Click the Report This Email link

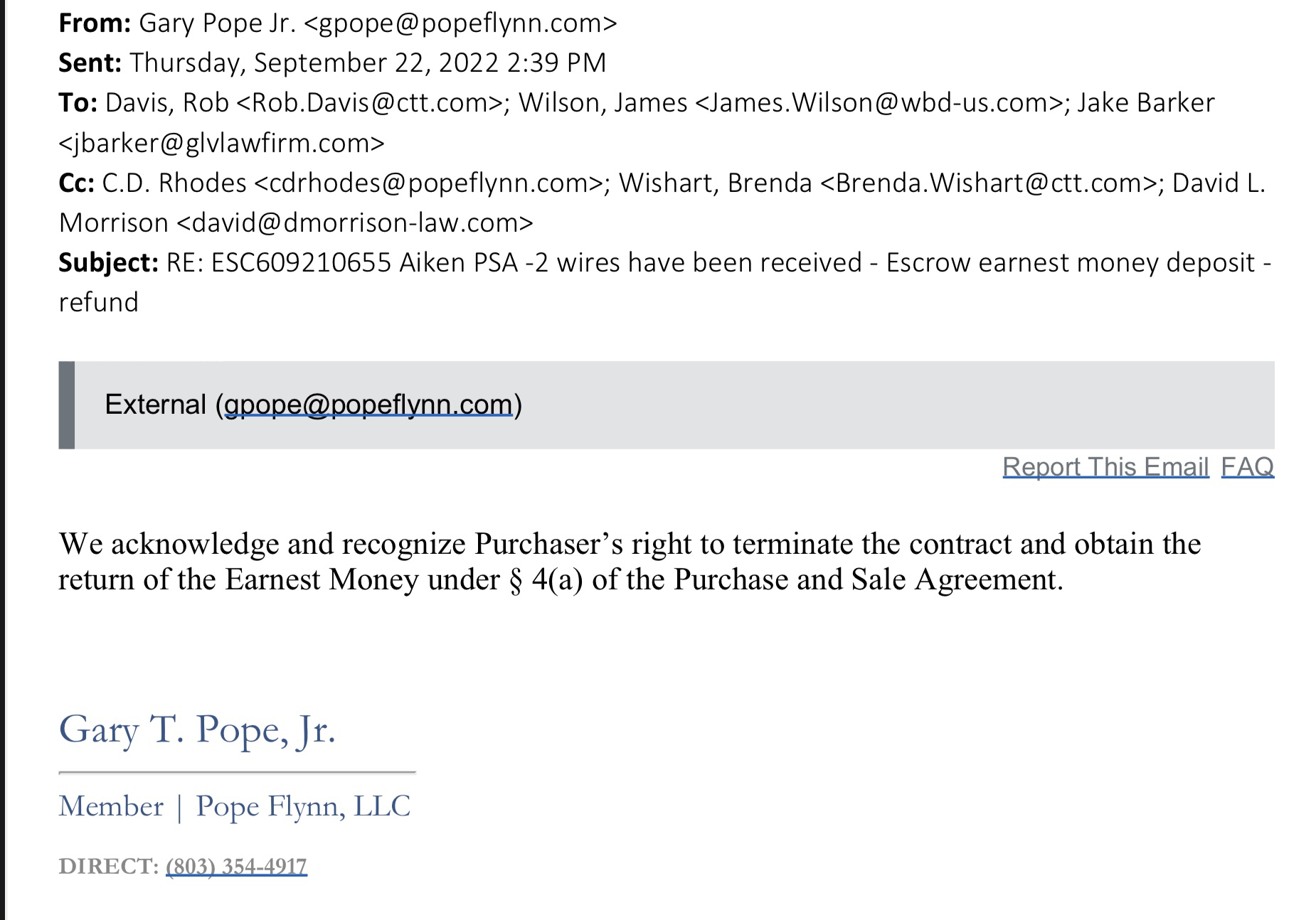coord(1105,466)
